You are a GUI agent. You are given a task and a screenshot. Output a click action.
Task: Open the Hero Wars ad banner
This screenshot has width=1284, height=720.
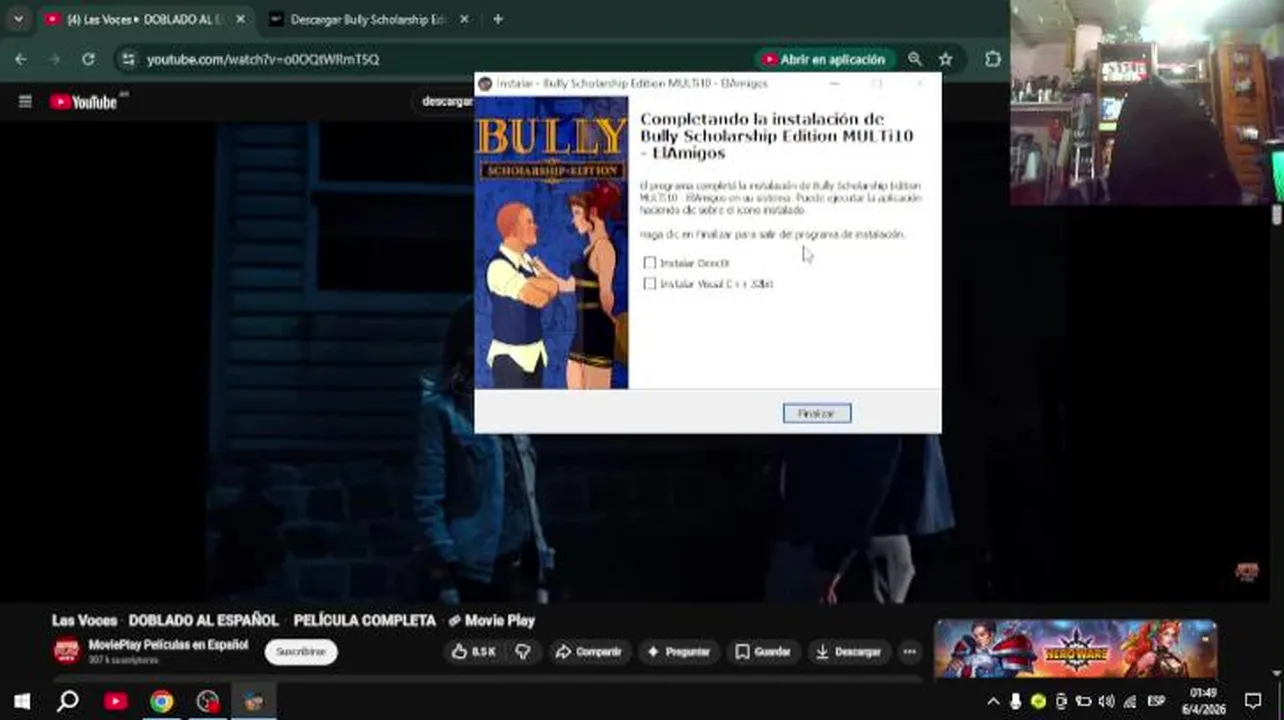1076,648
